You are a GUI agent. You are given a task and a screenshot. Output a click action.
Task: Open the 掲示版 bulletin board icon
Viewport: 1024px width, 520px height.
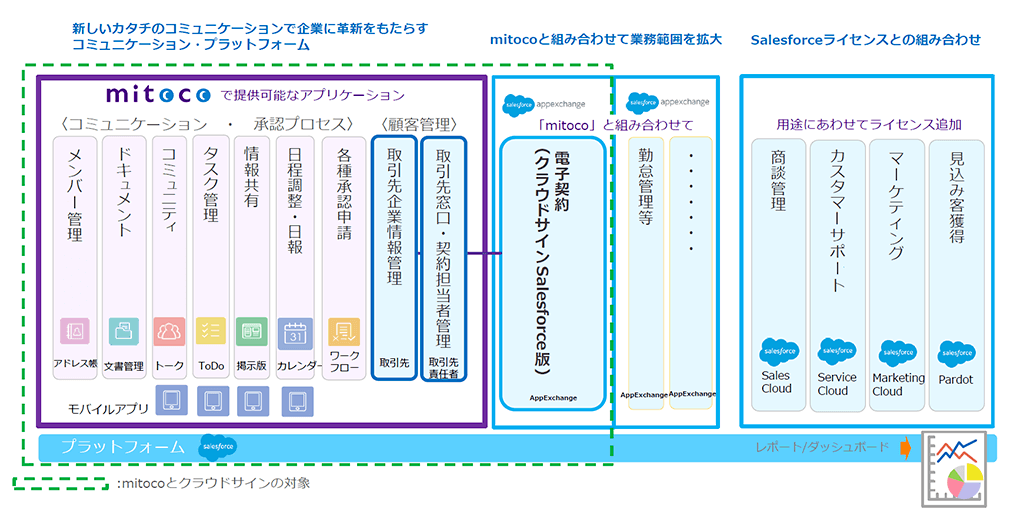pyautogui.click(x=251, y=331)
